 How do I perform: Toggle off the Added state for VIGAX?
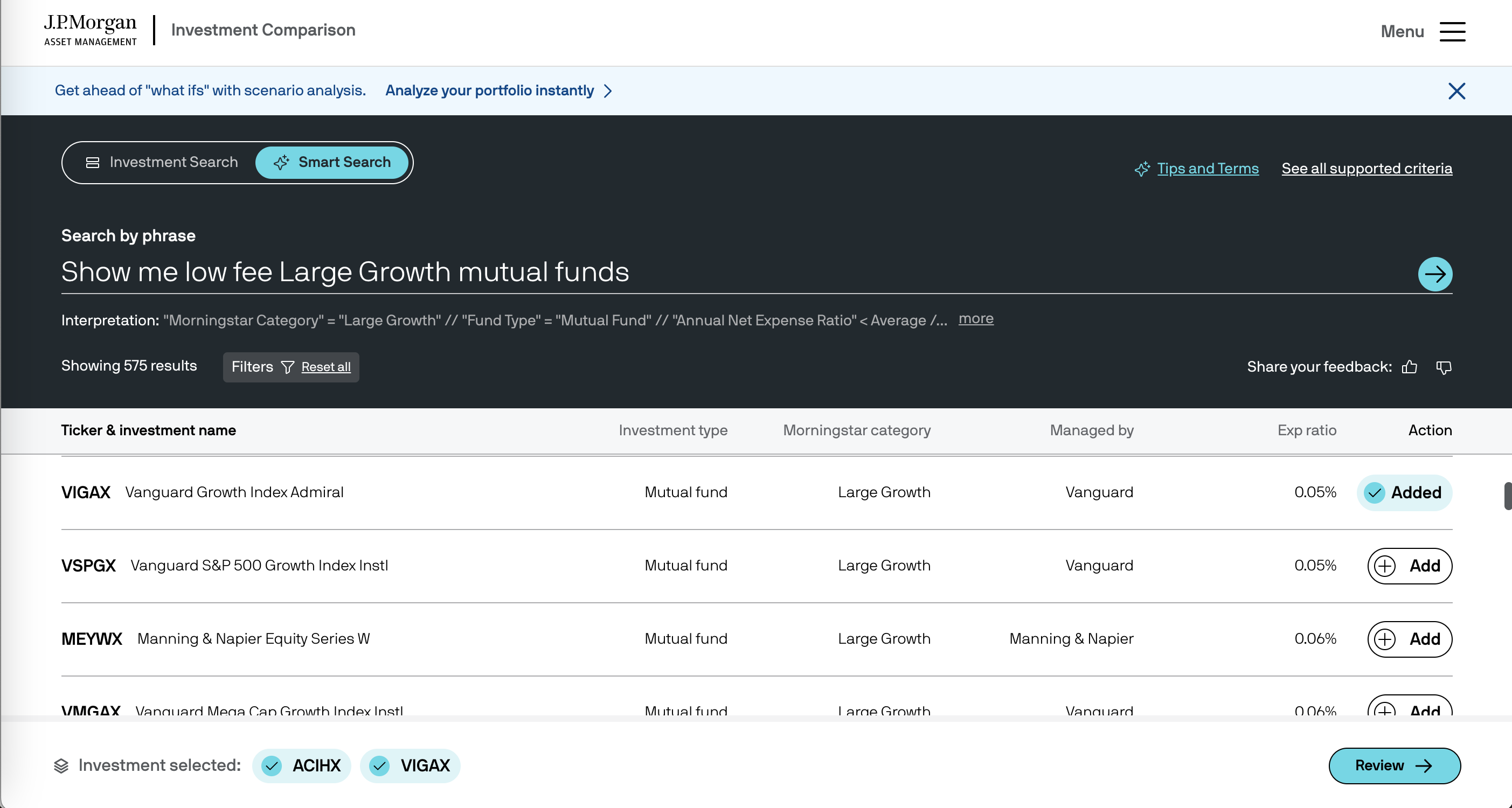(x=1404, y=493)
